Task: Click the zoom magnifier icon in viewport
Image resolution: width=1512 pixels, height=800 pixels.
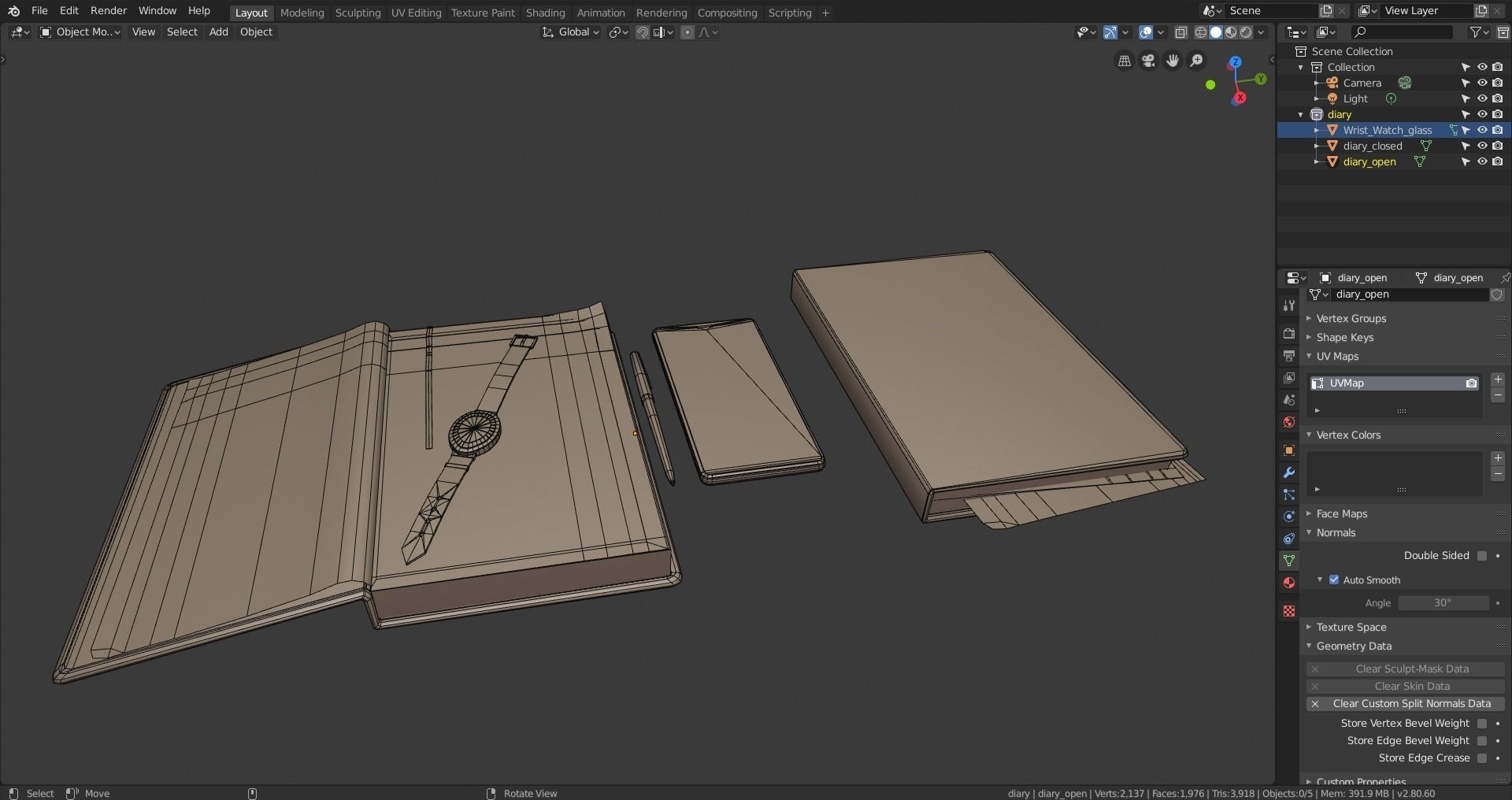Action: [x=1196, y=61]
